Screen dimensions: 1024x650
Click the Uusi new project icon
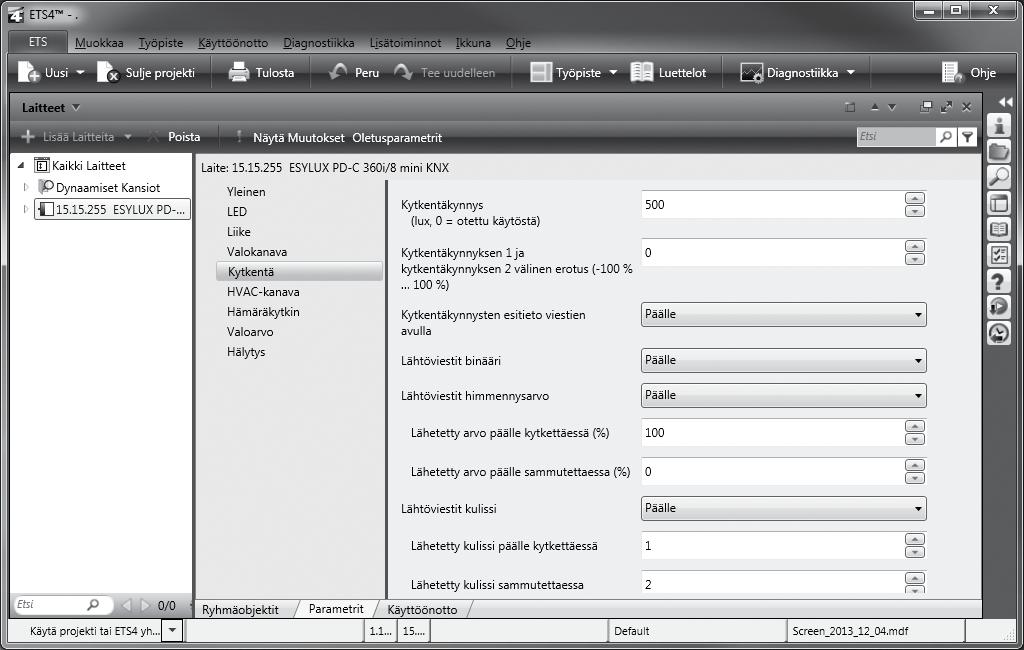(29, 73)
